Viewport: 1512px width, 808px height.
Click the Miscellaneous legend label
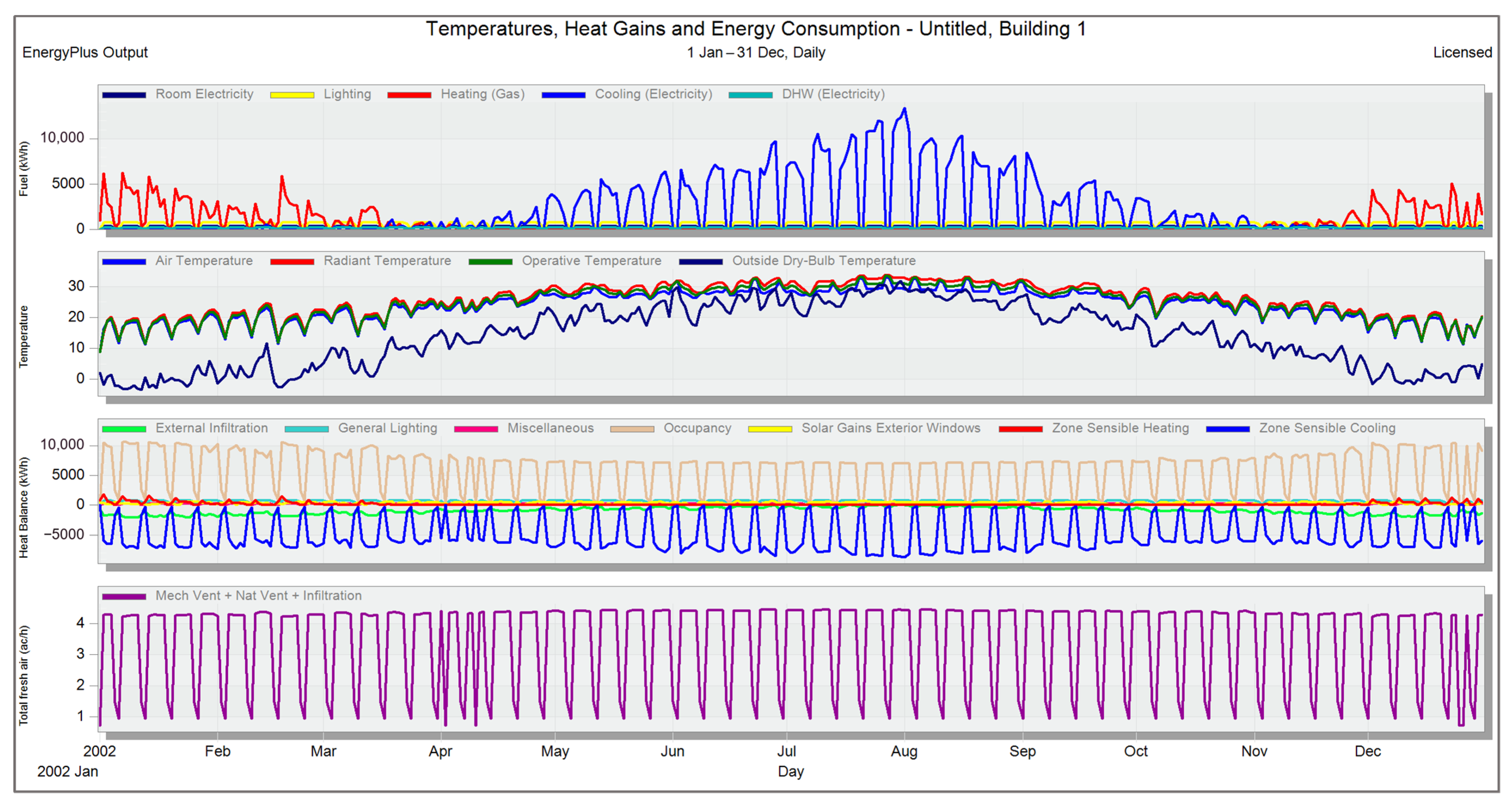[x=550, y=428]
